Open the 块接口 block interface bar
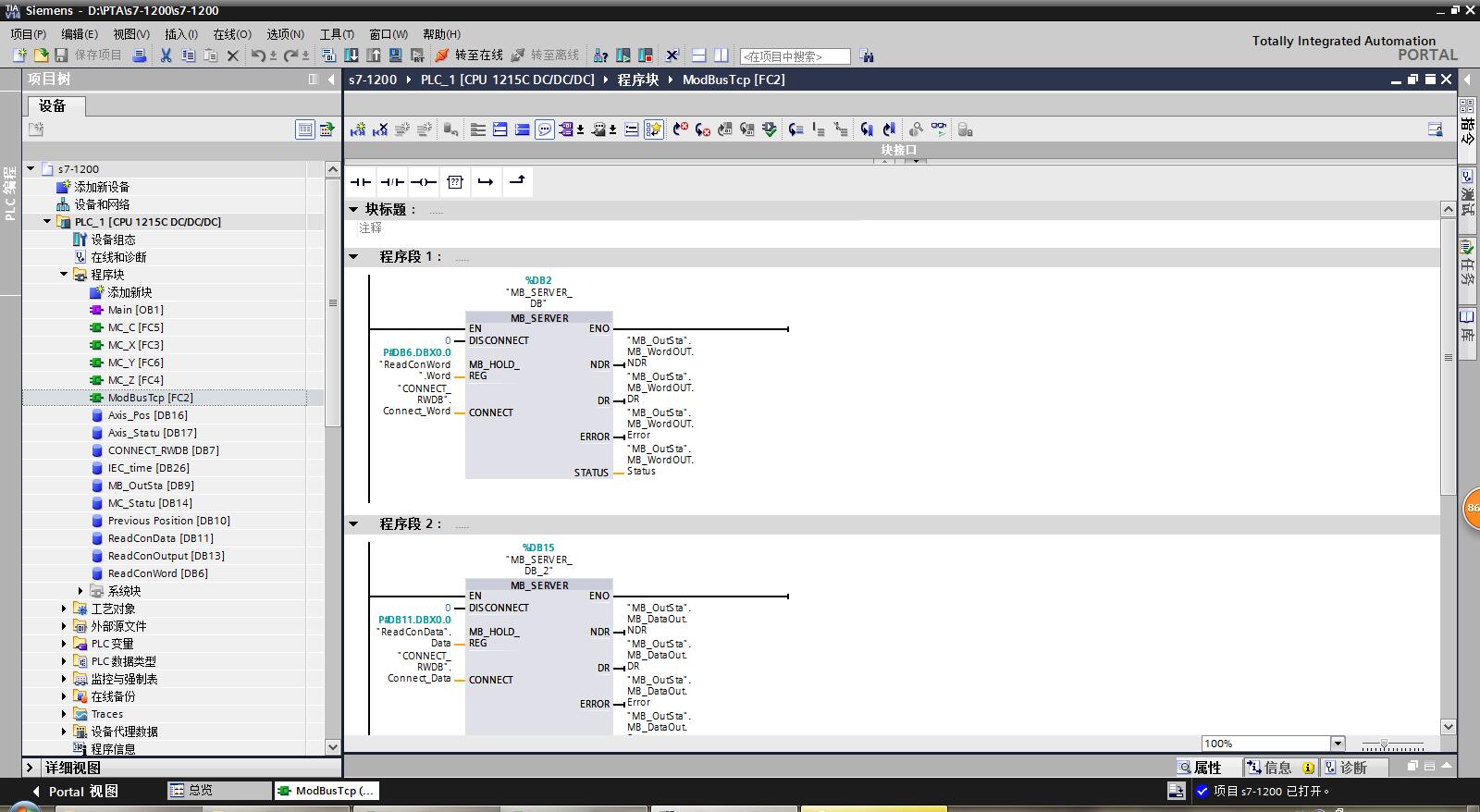The width and height of the screenshot is (1480, 812). tap(898, 150)
